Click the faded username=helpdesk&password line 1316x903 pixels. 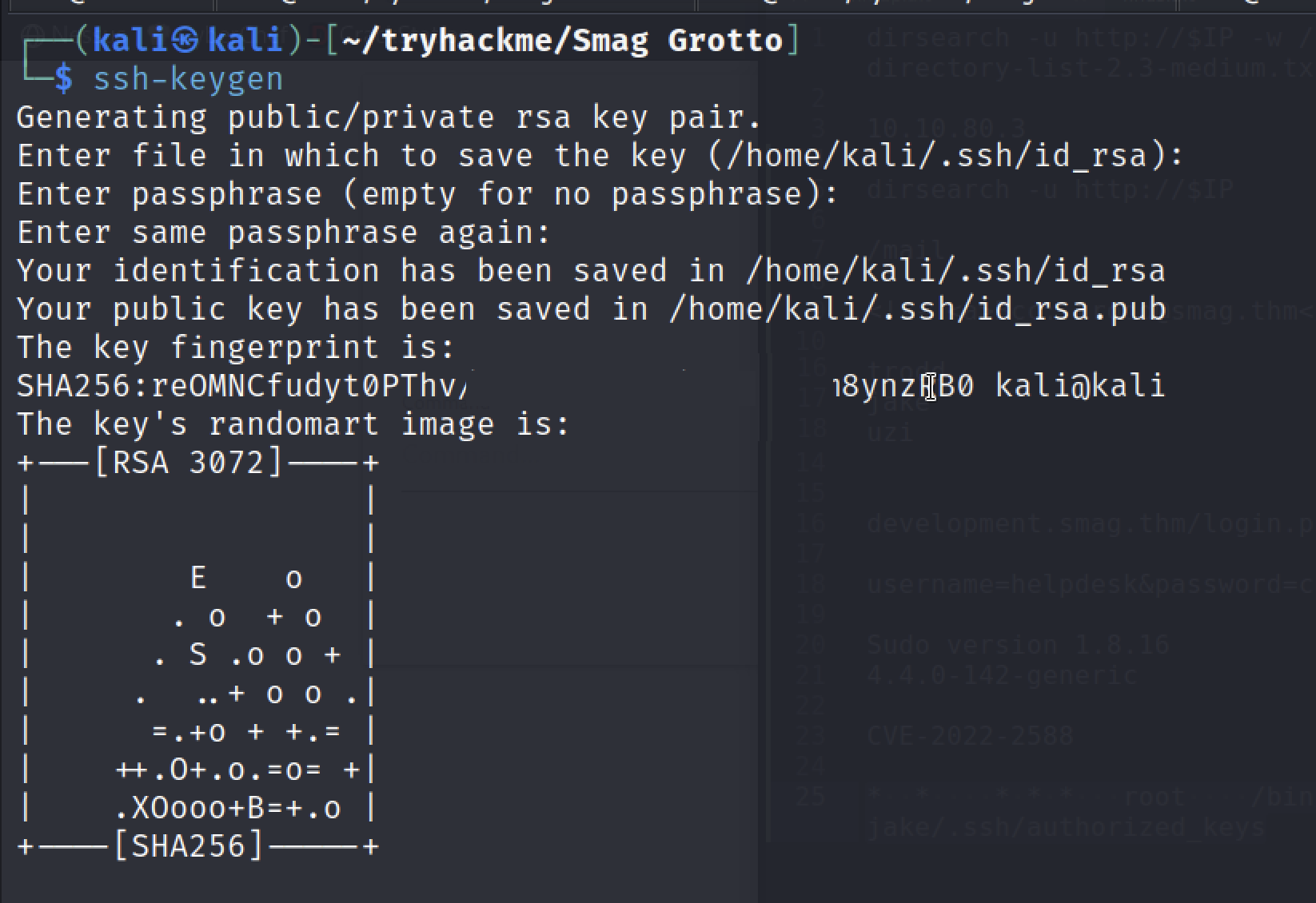tap(1091, 584)
